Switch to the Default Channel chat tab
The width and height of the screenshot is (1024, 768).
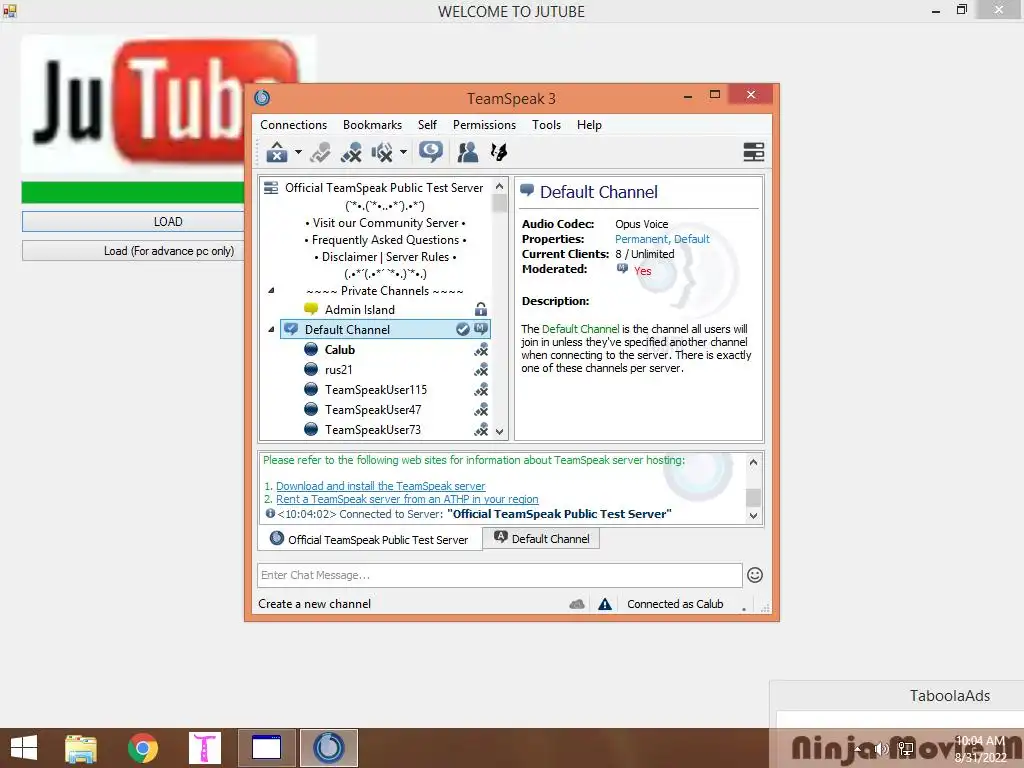[x=541, y=539]
